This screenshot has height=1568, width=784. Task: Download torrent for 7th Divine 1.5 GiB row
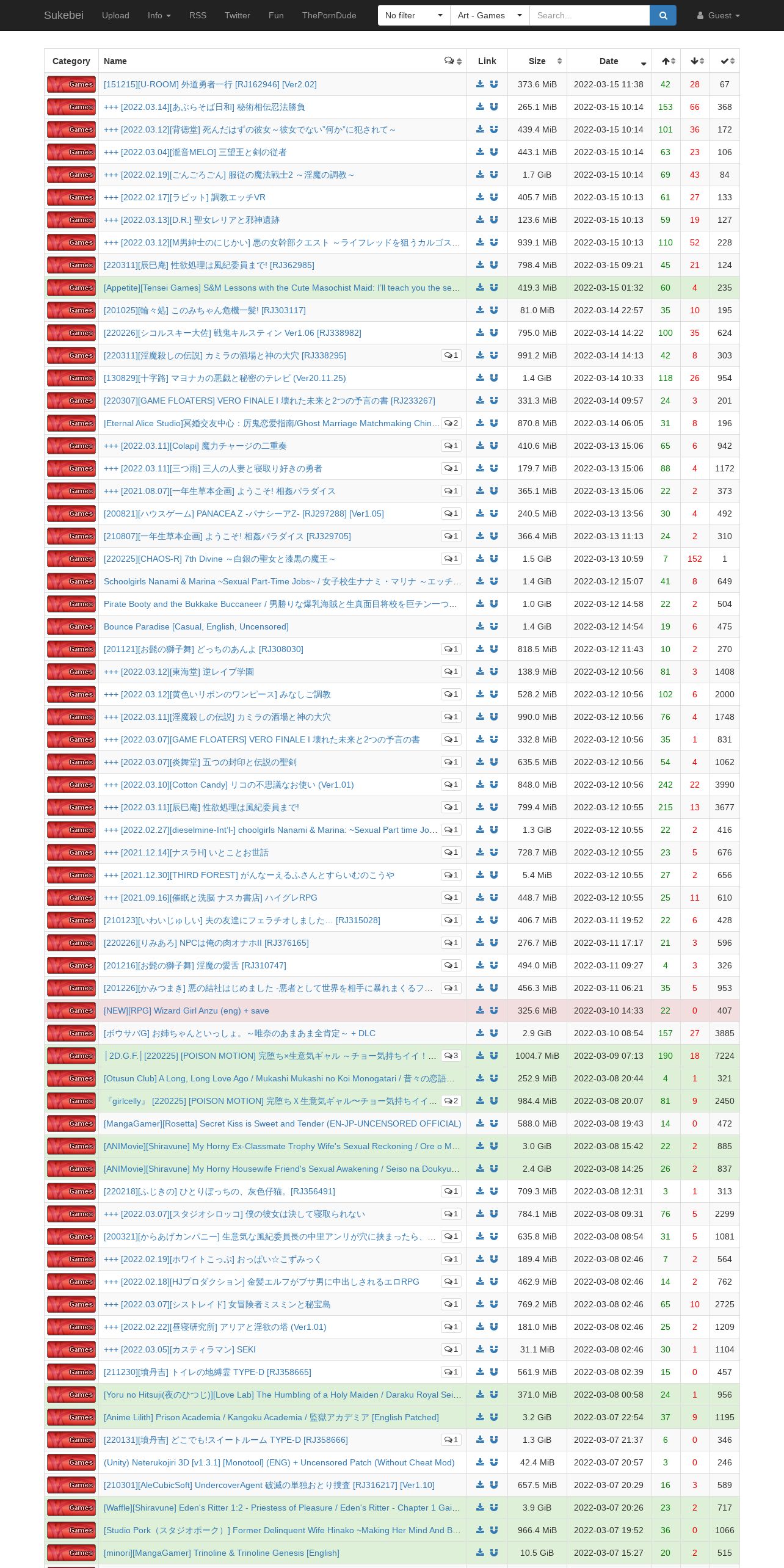[x=481, y=559]
